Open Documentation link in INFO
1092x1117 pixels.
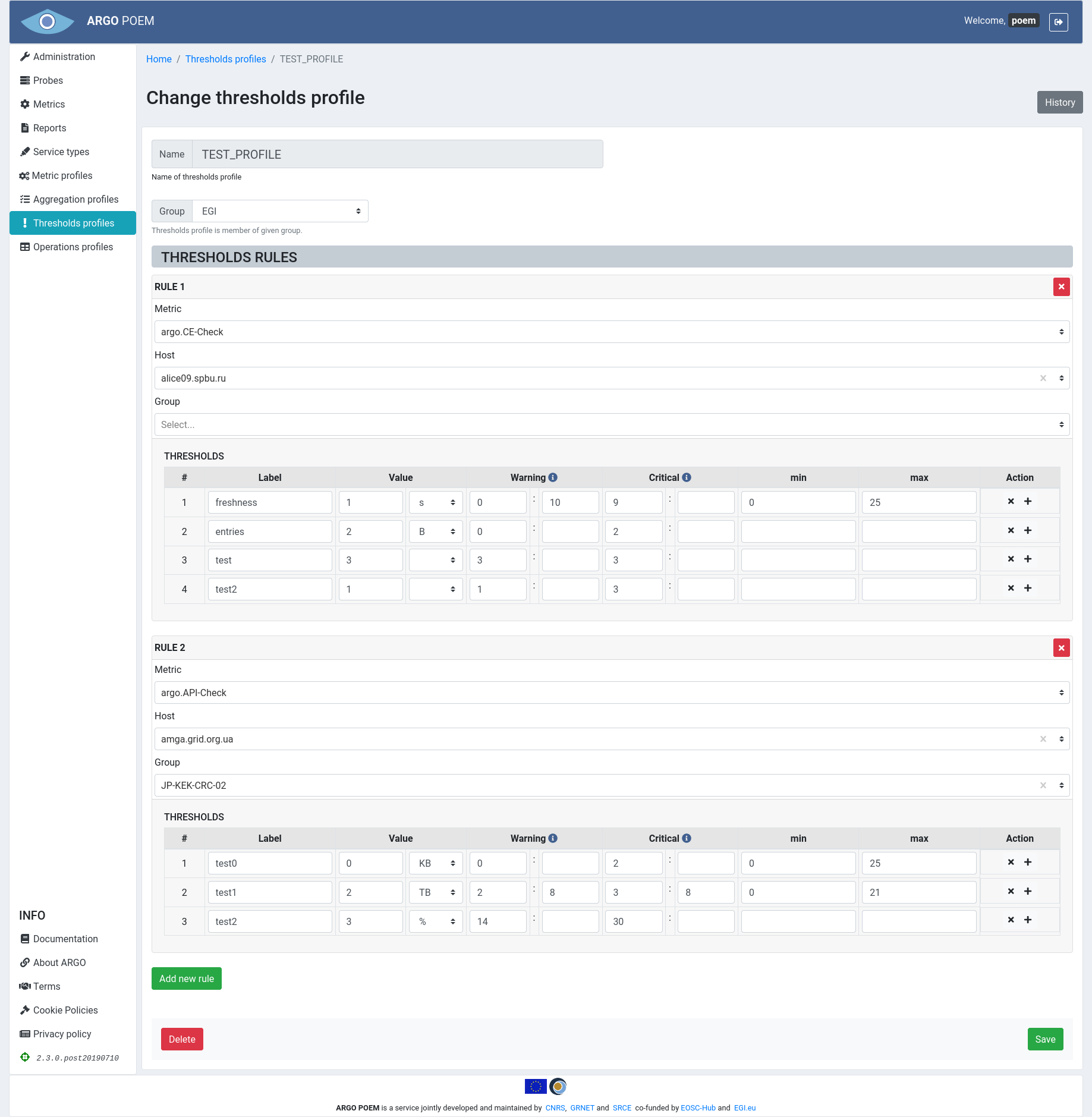coord(65,939)
